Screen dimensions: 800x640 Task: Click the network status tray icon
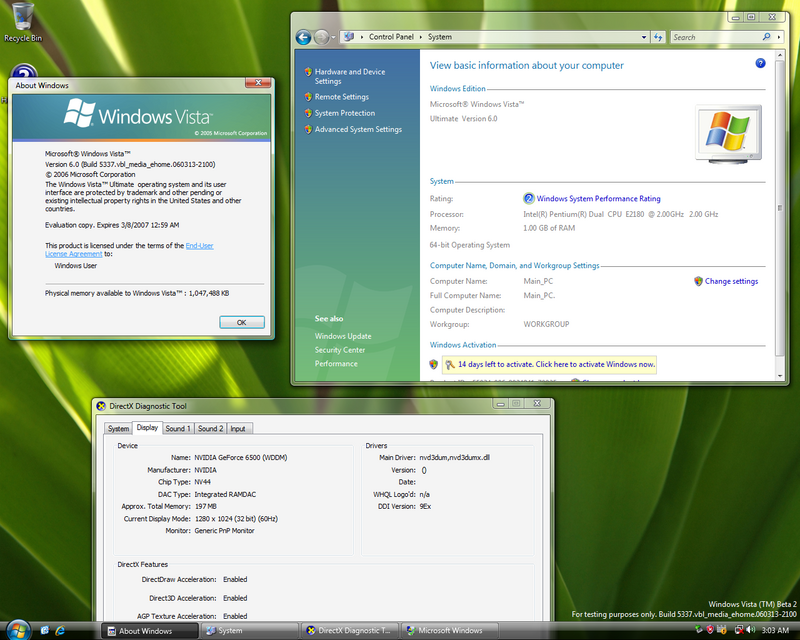[739, 630]
